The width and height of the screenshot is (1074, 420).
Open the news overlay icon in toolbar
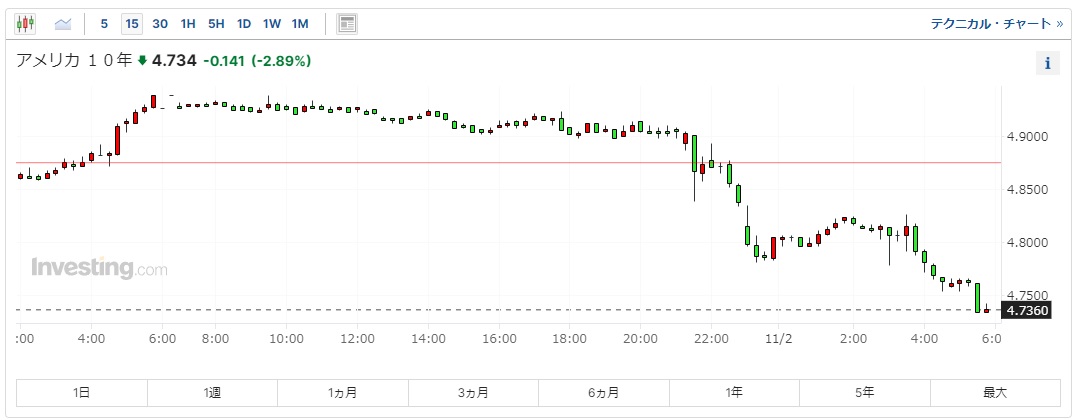[347, 24]
